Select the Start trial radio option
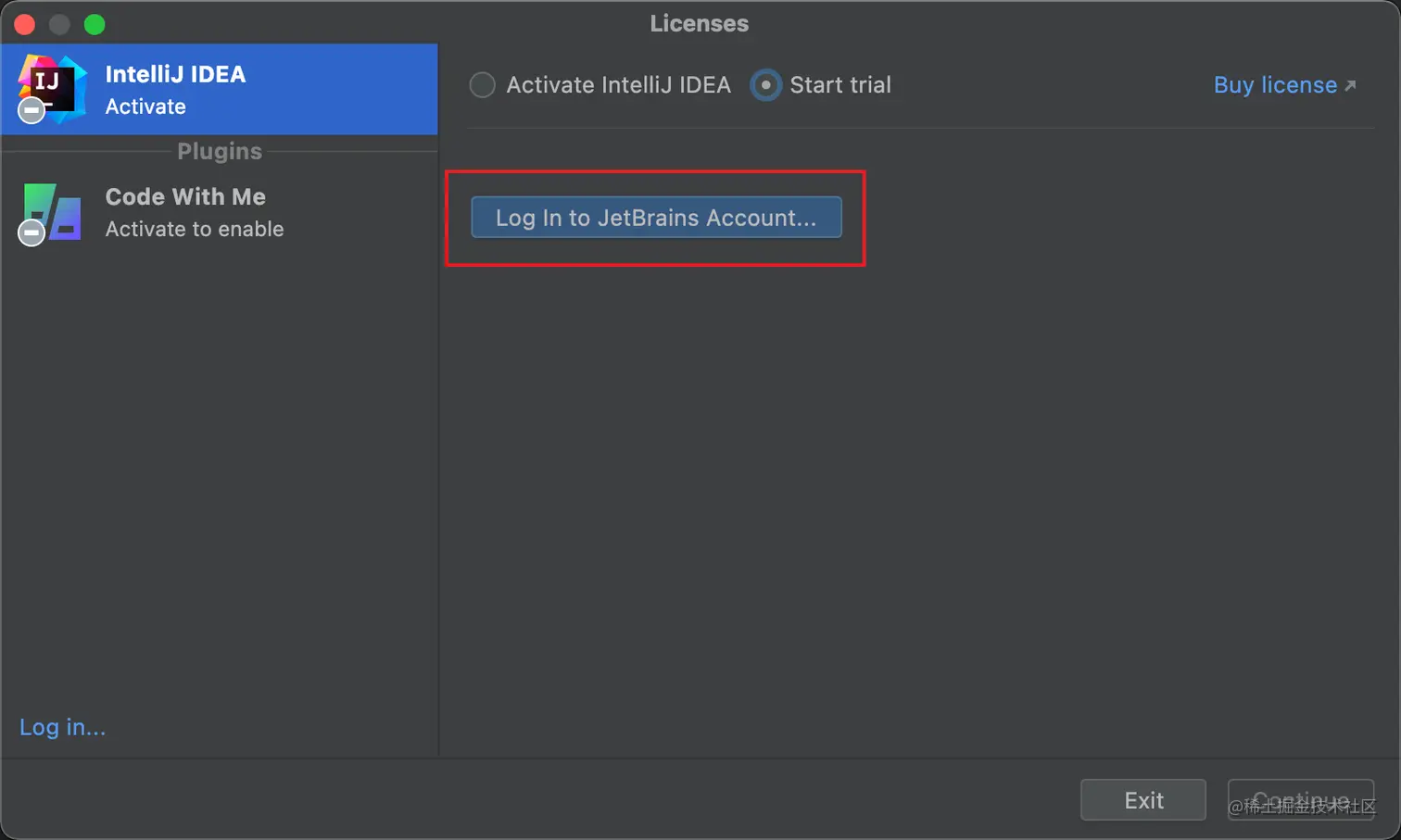This screenshot has height=840, width=1401. [x=765, y=85]
